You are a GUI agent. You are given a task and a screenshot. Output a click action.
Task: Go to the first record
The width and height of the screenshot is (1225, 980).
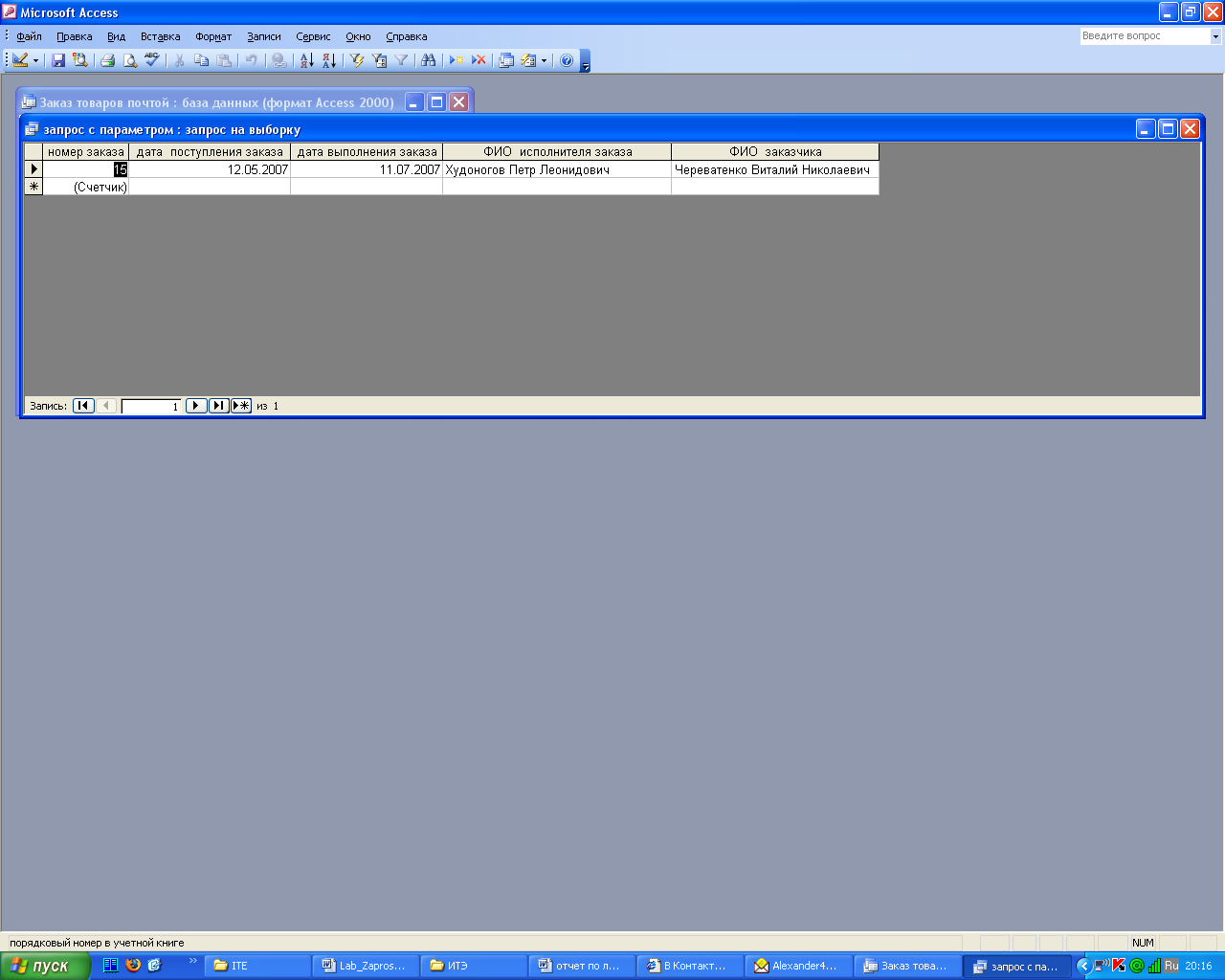coord(83,406)
